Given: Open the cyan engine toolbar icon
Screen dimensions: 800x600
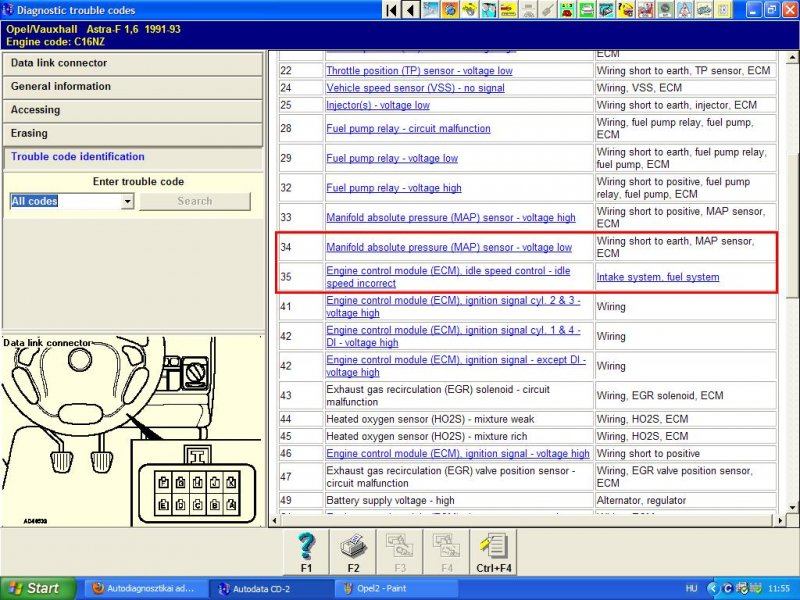Looking at the screenshot, I should point(606,10).
